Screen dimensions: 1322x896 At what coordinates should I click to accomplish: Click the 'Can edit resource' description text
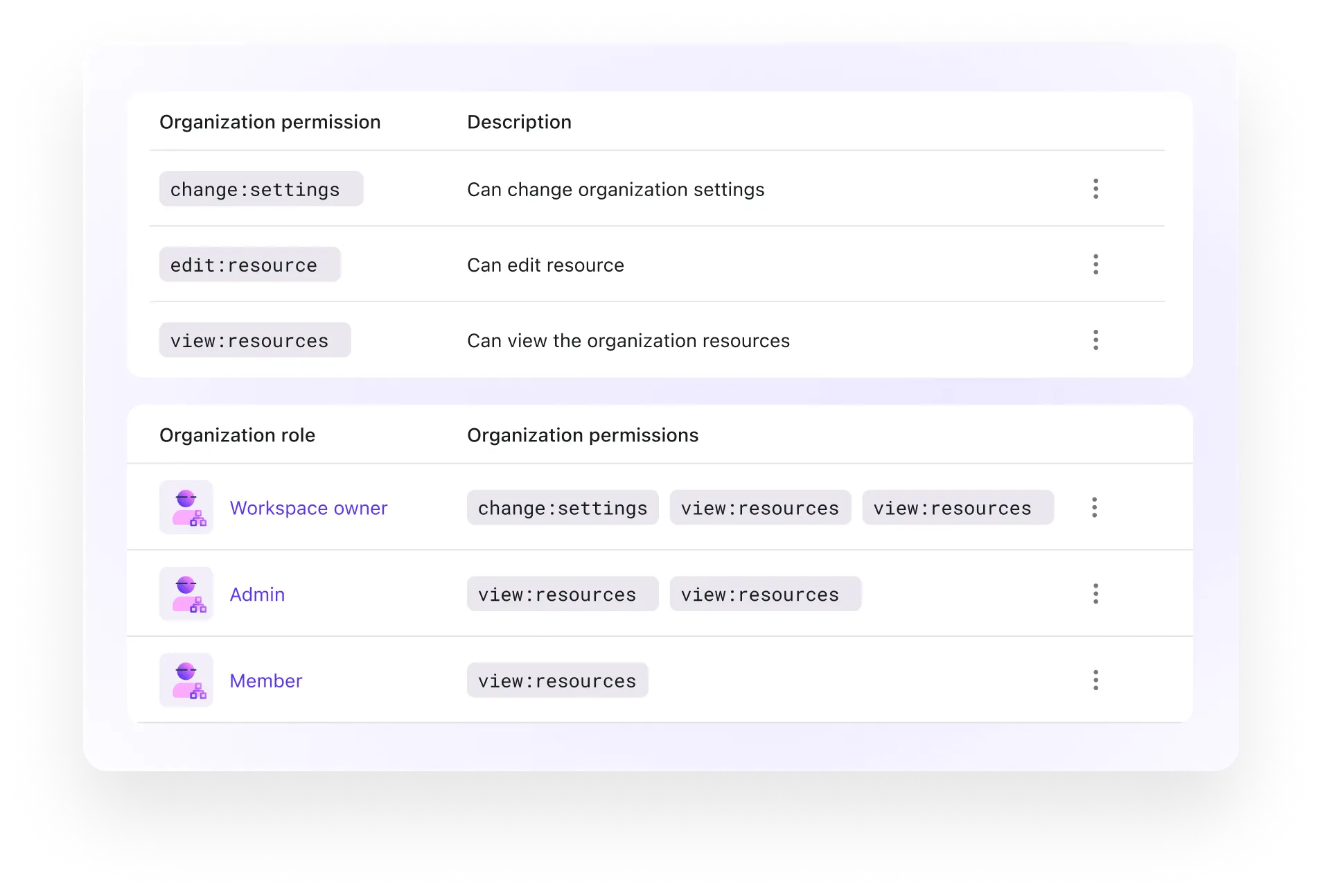(545, 265)
